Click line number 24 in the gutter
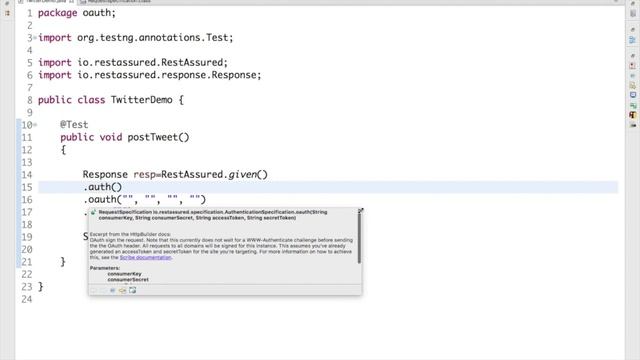This screenshot has height=360, width=640. pos(27,299)
